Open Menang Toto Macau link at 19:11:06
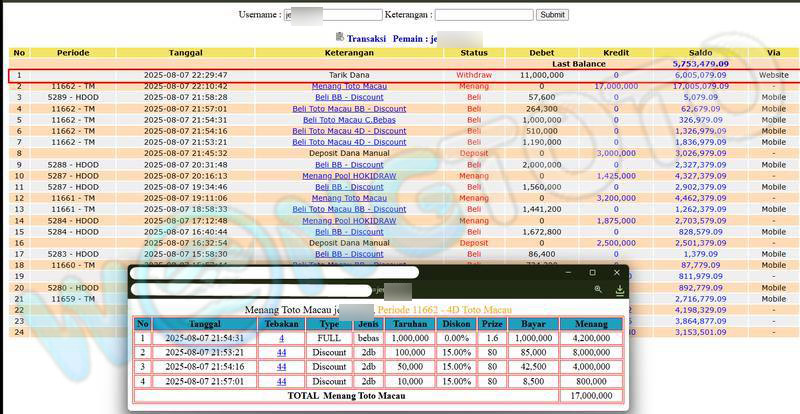The width and height of the screenshot is (800, 414). 349,198
